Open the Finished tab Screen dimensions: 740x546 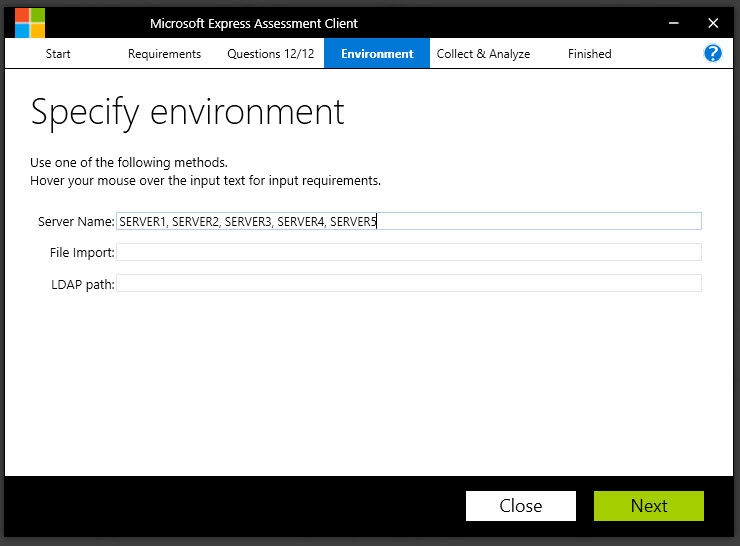[589, 54]
